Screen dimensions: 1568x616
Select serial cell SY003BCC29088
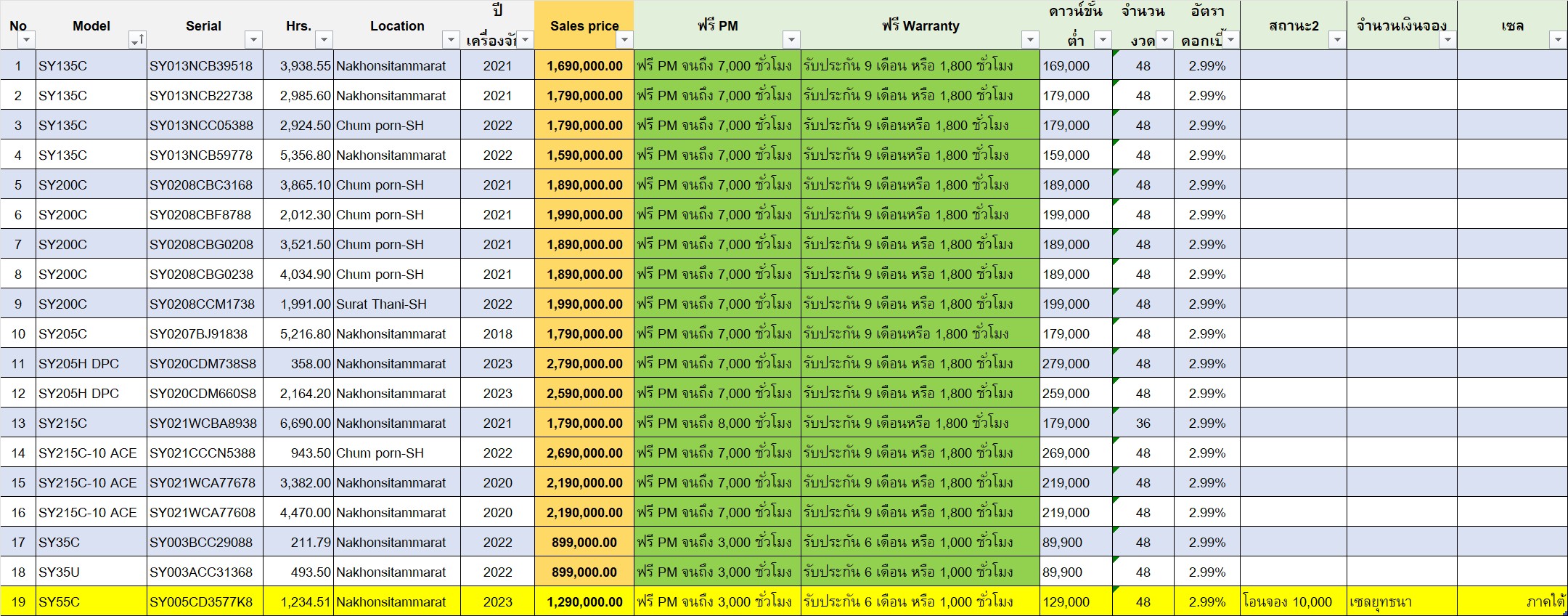(x=205, y=542)
